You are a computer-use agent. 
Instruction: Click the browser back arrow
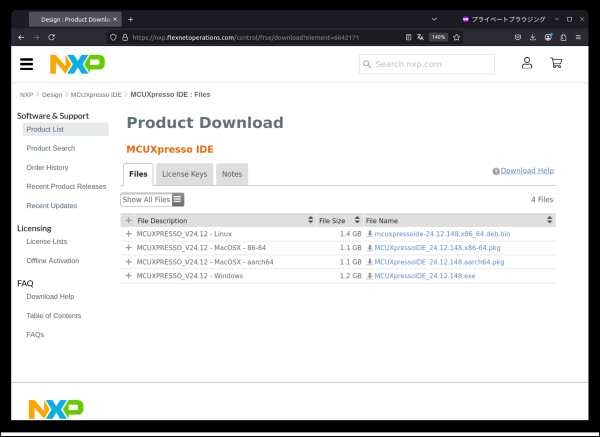coord(22,37)
